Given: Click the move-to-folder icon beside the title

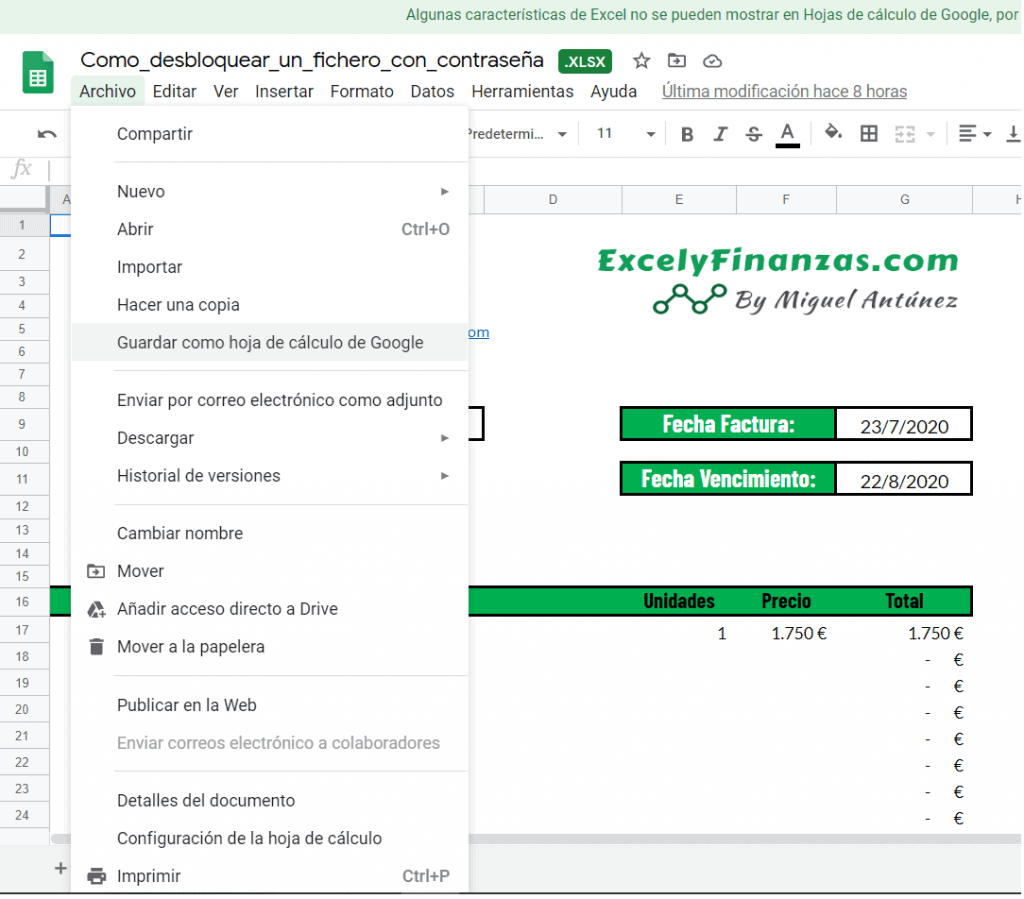Looking at the screenshot, I should (677, 61).
